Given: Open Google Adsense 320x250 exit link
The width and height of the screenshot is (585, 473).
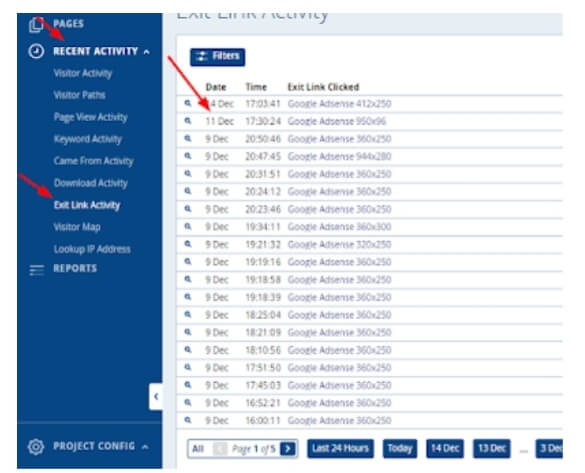Looking at the screenshot, I should pos(339,244).
